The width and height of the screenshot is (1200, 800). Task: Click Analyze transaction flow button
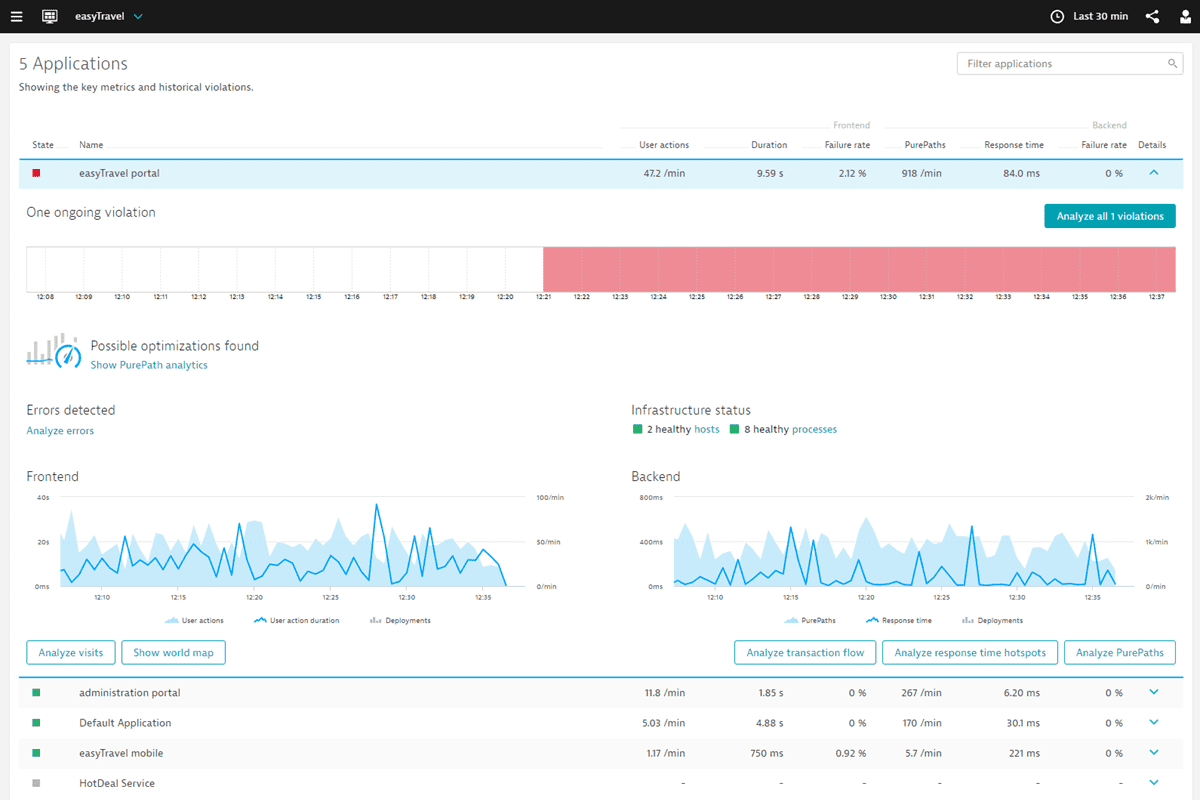pos(805,653)
